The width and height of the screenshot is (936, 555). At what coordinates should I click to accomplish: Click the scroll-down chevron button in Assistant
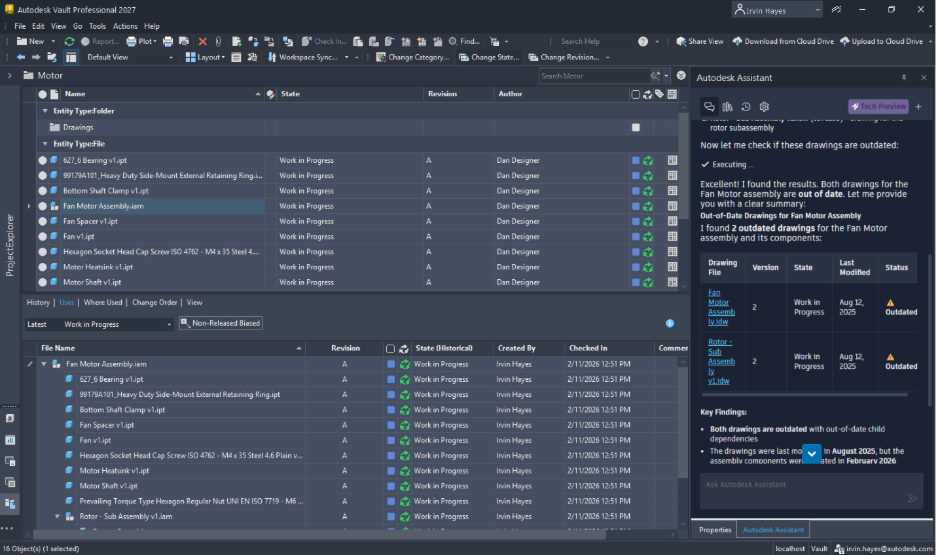812,454
